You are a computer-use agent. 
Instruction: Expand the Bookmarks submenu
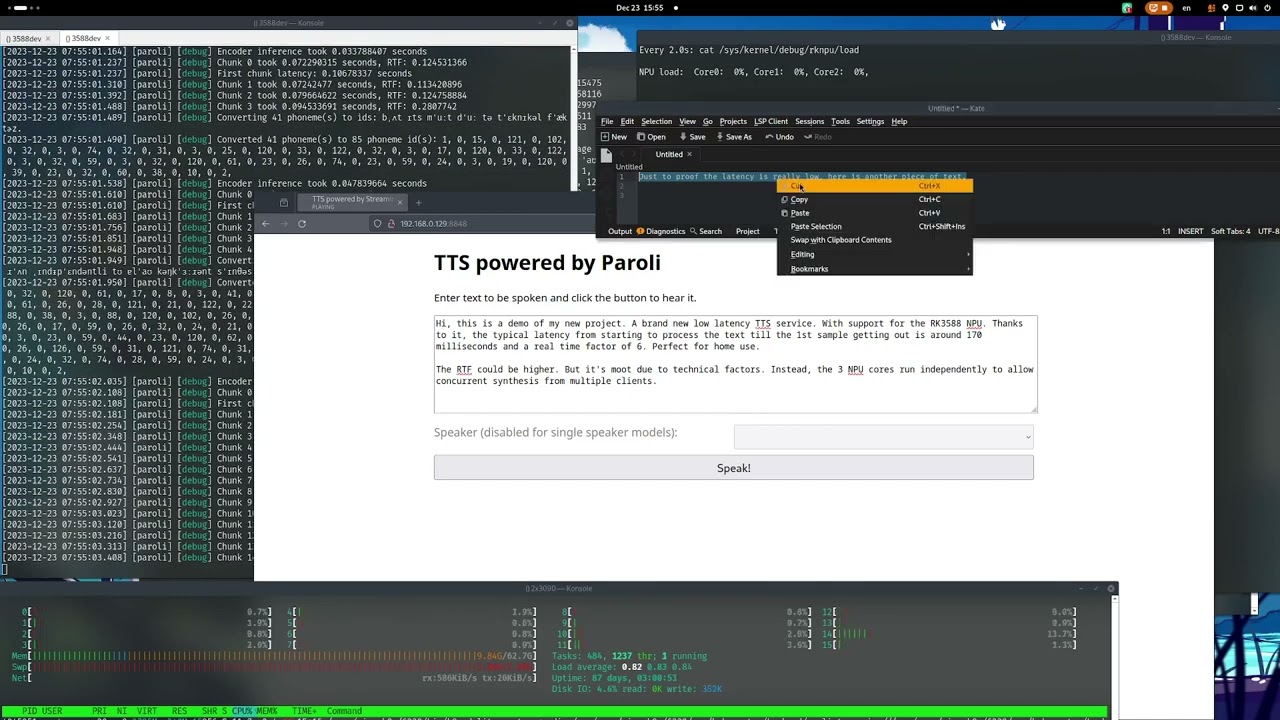click(x=875, y=269)
